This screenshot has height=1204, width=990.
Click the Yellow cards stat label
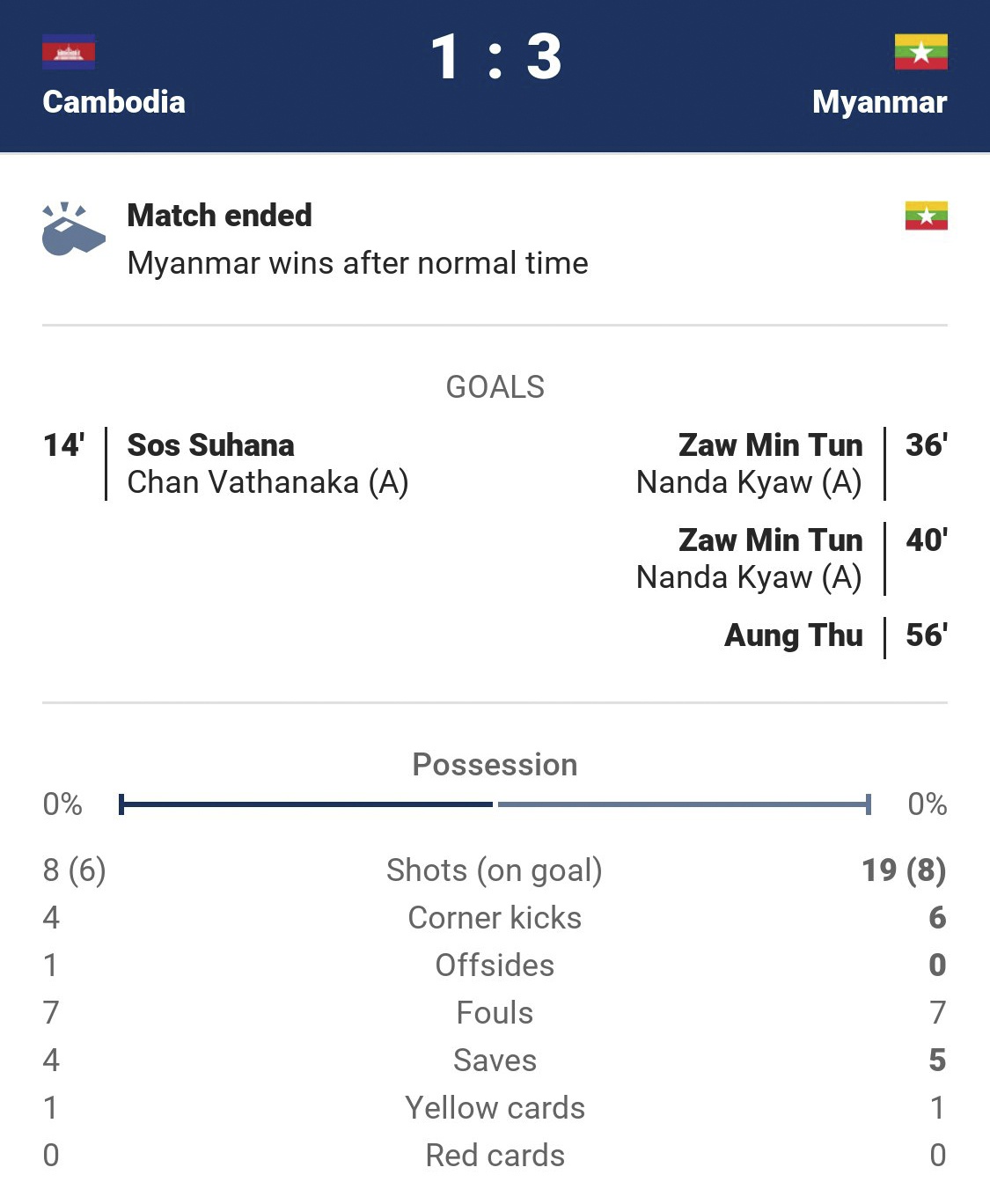coord(495,1108)
